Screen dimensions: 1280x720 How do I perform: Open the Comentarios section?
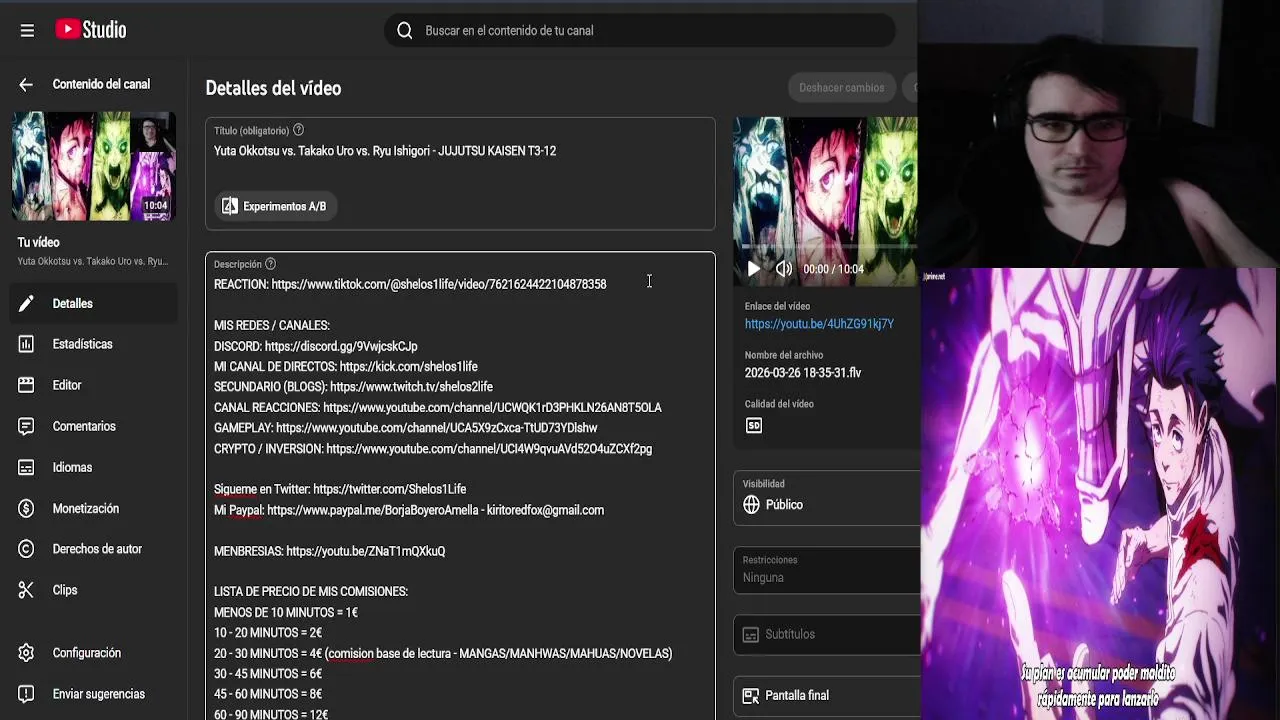click(94, 426)
